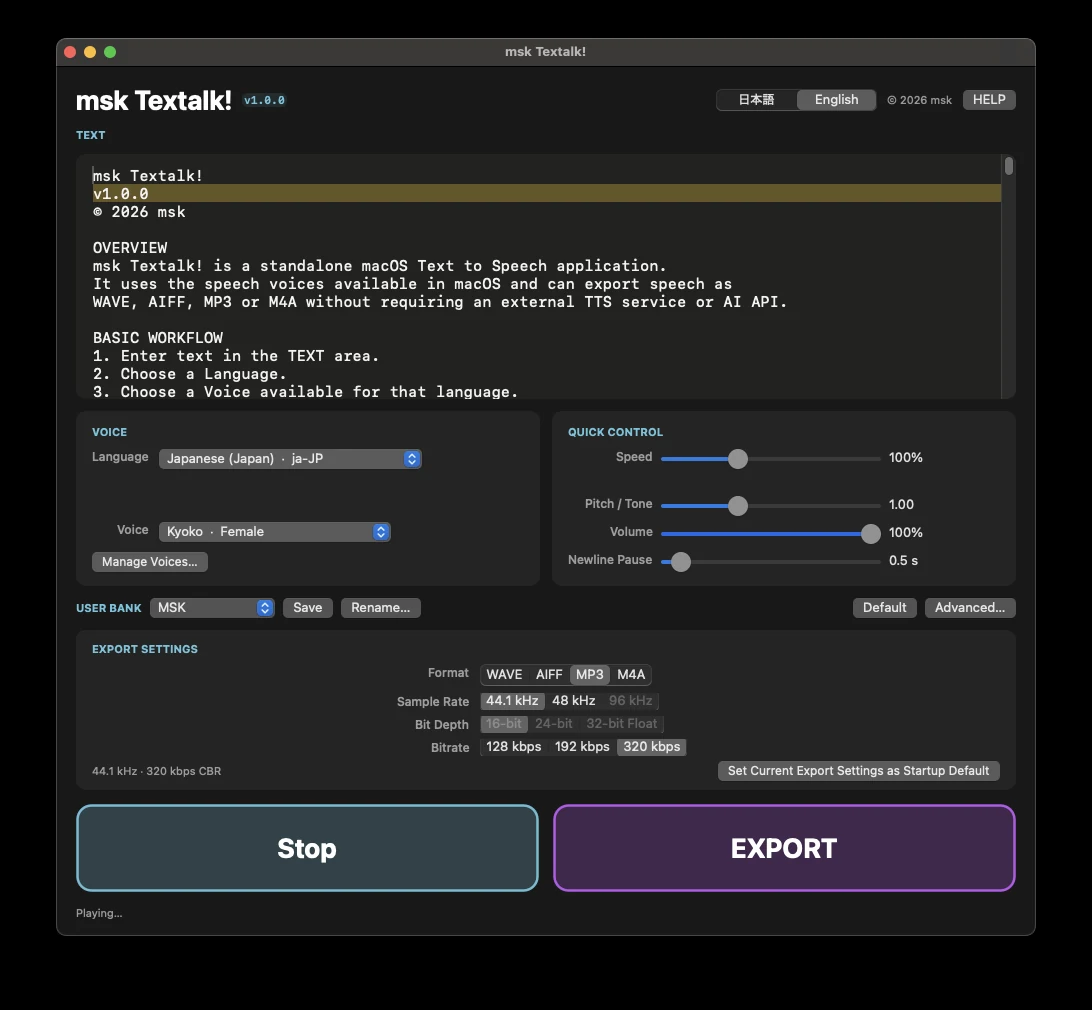The height and width of the screenshot is (1010, 1092).
Task: Click the Language dropdown stepper arrows
Action: coord(412,458)
